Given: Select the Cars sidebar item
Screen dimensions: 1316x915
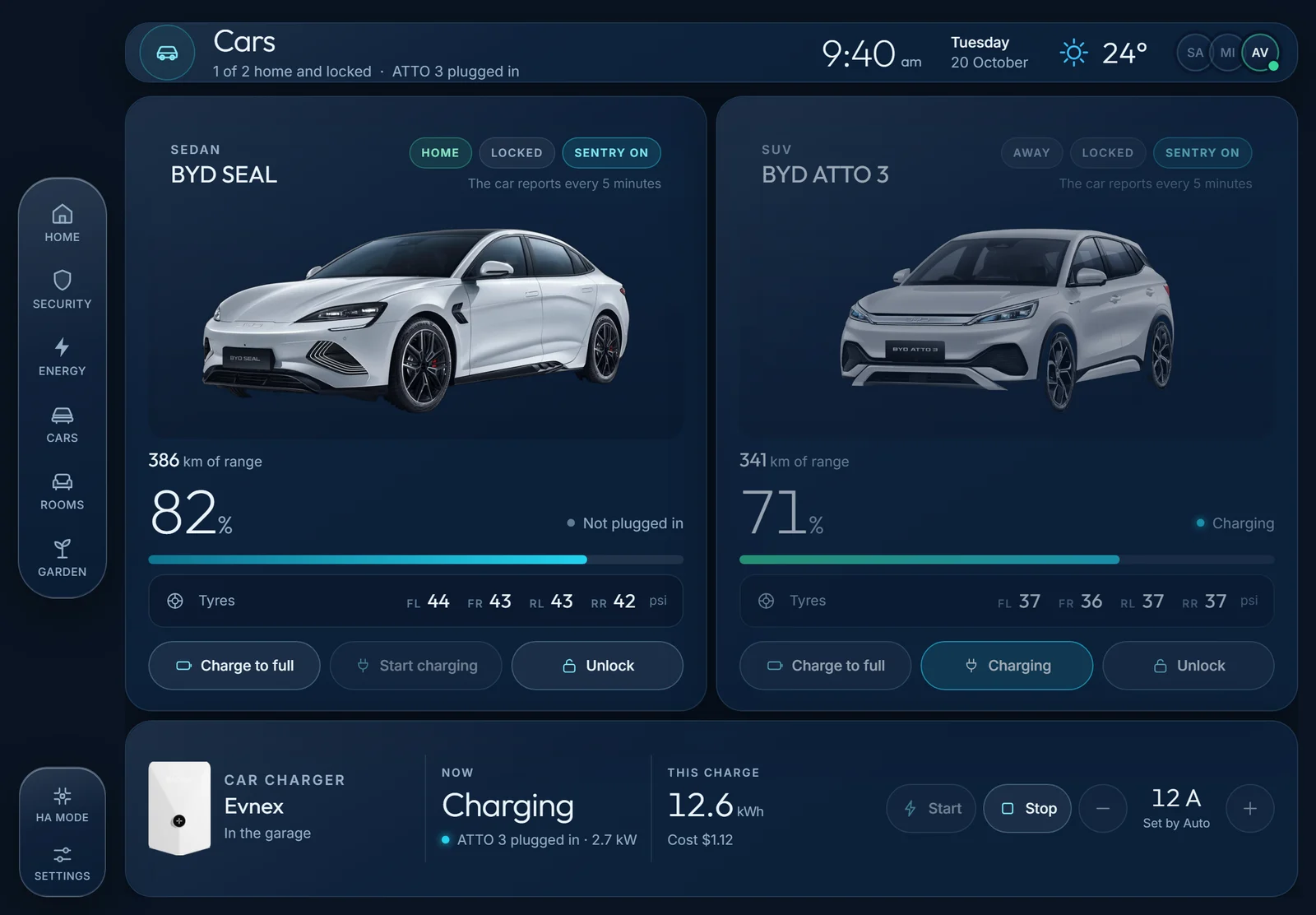Looking at the screenshot, I should pyautogui.click(x=63, y=425).
